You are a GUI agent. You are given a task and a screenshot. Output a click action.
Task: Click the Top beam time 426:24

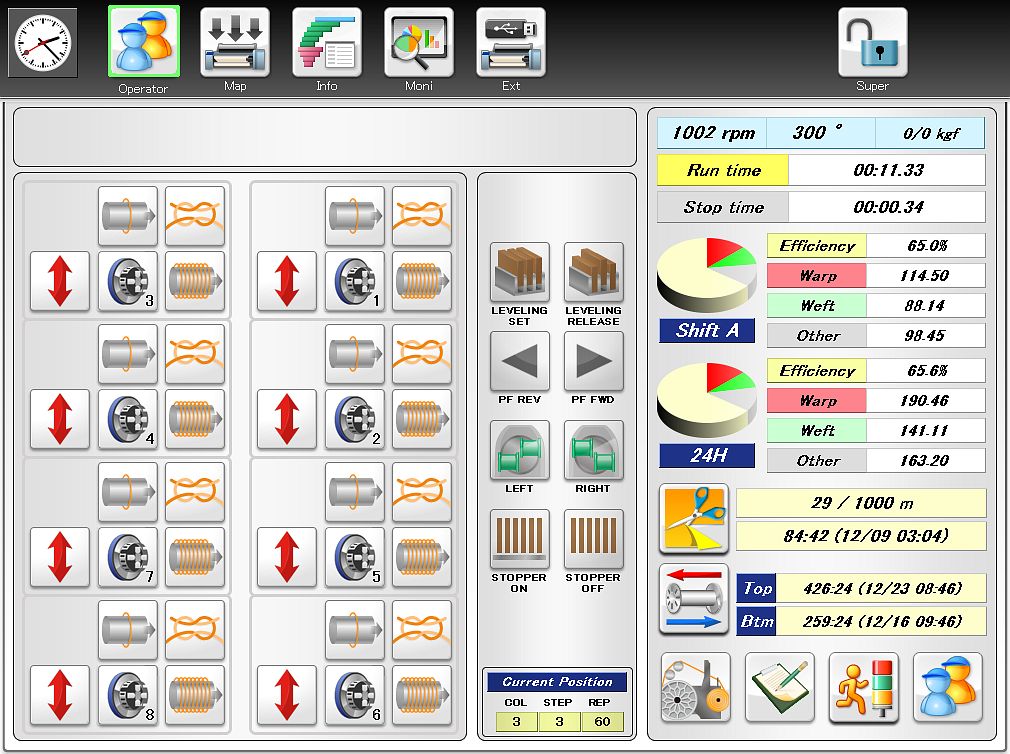click(881, 588)
